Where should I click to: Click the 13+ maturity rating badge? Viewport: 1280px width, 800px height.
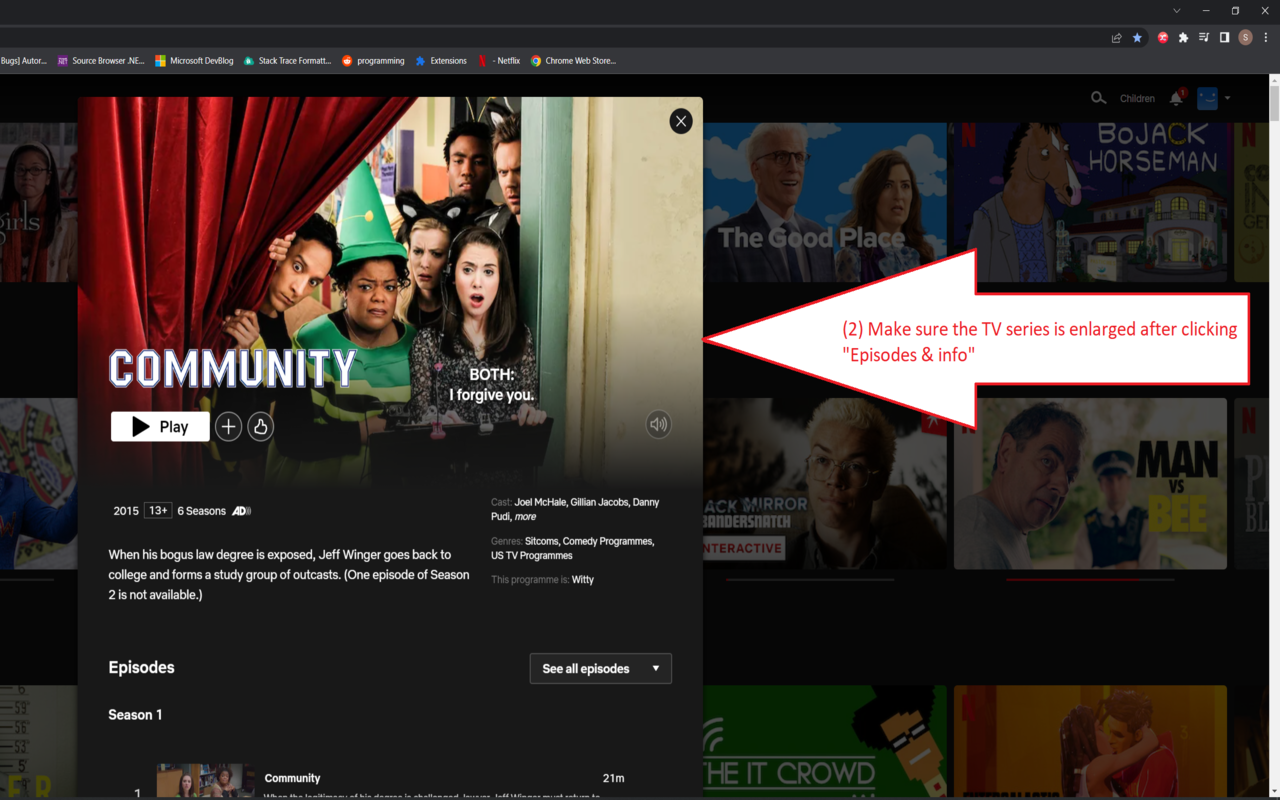[x=158, y=511]
